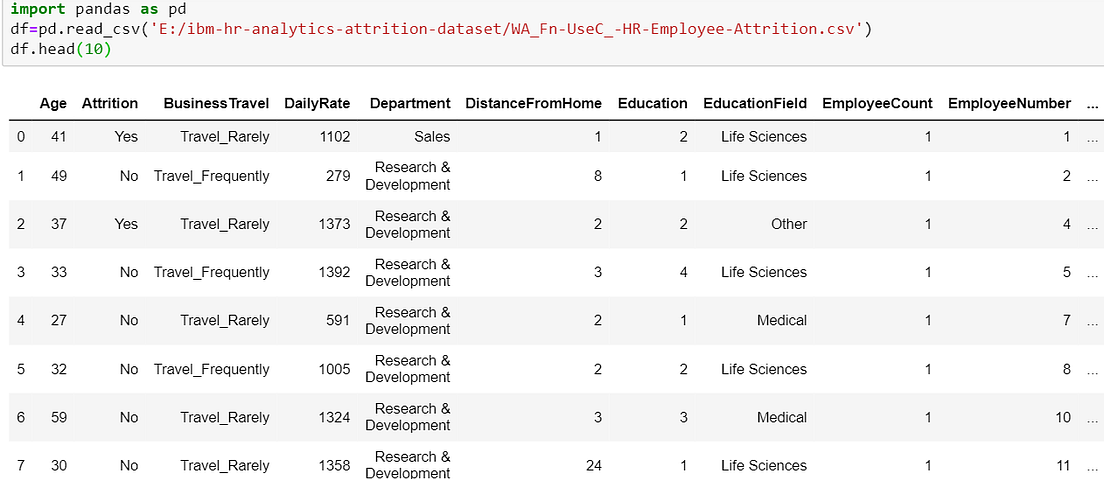This screenshot has width=1104, height=479.
Task: Select DailyRate value 1392
Action: coord(334,272)
